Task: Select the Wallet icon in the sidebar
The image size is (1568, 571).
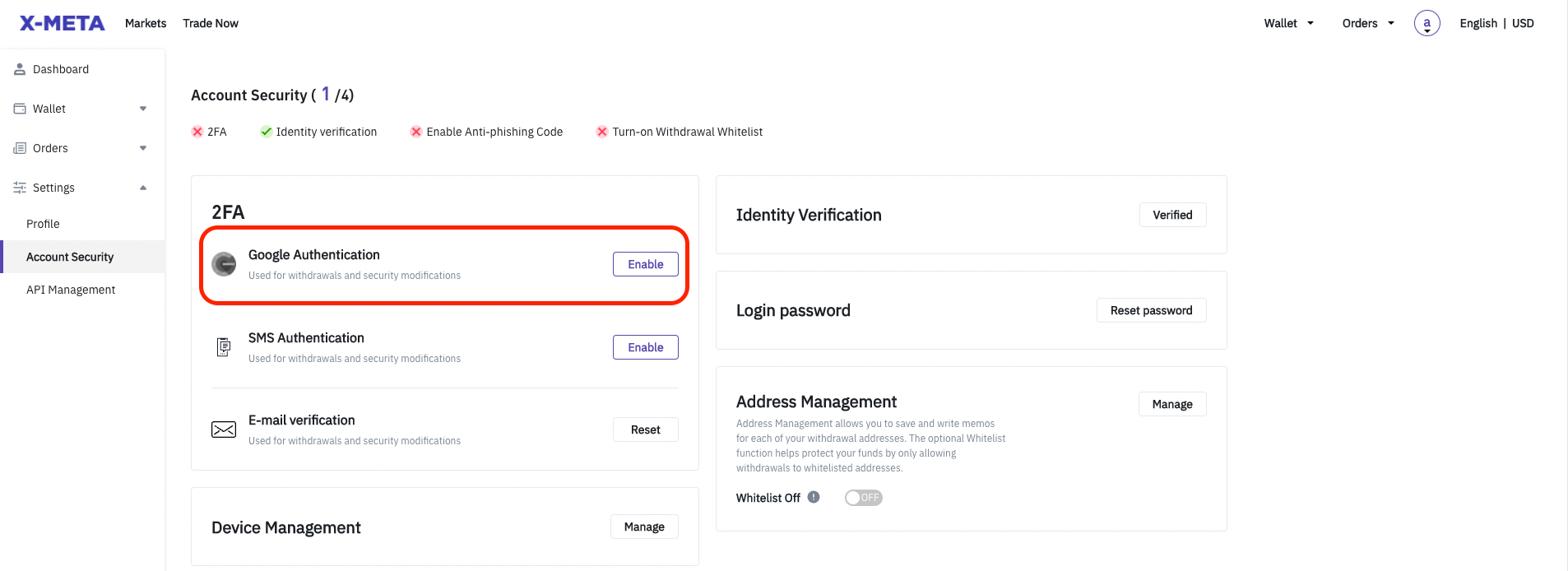Action: click(20, 108)
